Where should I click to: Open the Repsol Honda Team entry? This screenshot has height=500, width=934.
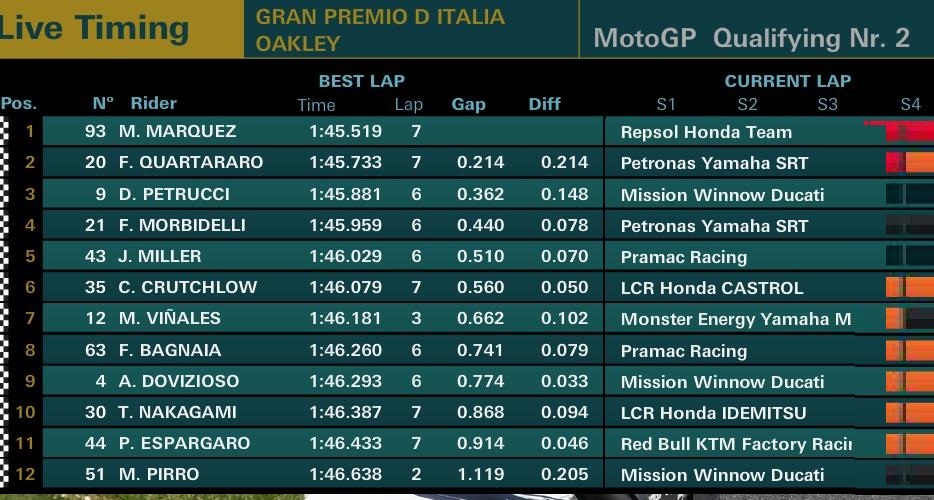pos(706,132)
